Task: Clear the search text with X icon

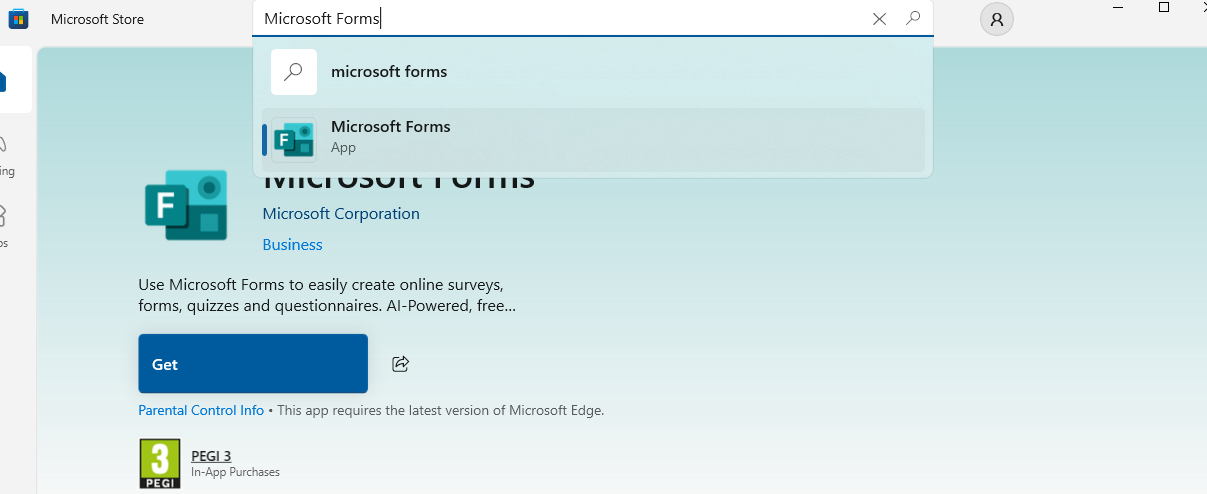Action: coord(879,19)
